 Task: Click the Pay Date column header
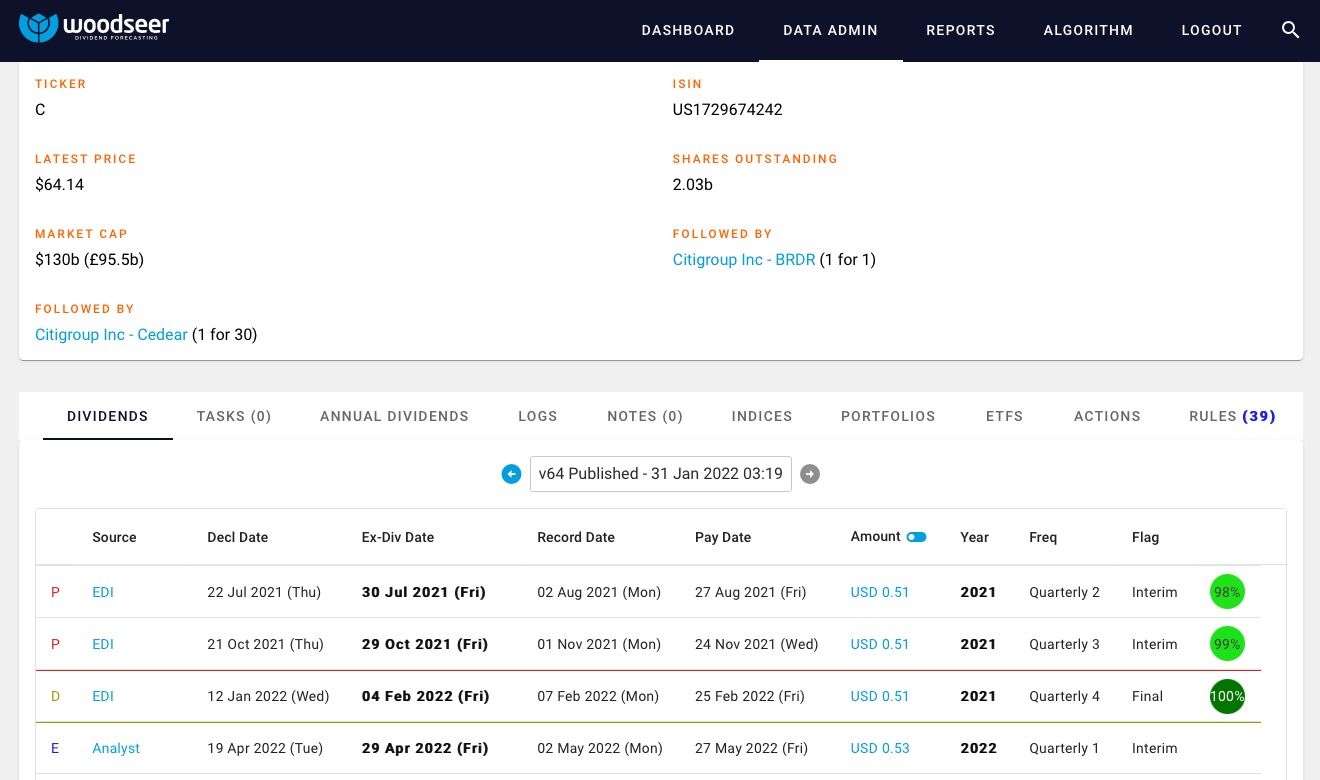[723, 537]
